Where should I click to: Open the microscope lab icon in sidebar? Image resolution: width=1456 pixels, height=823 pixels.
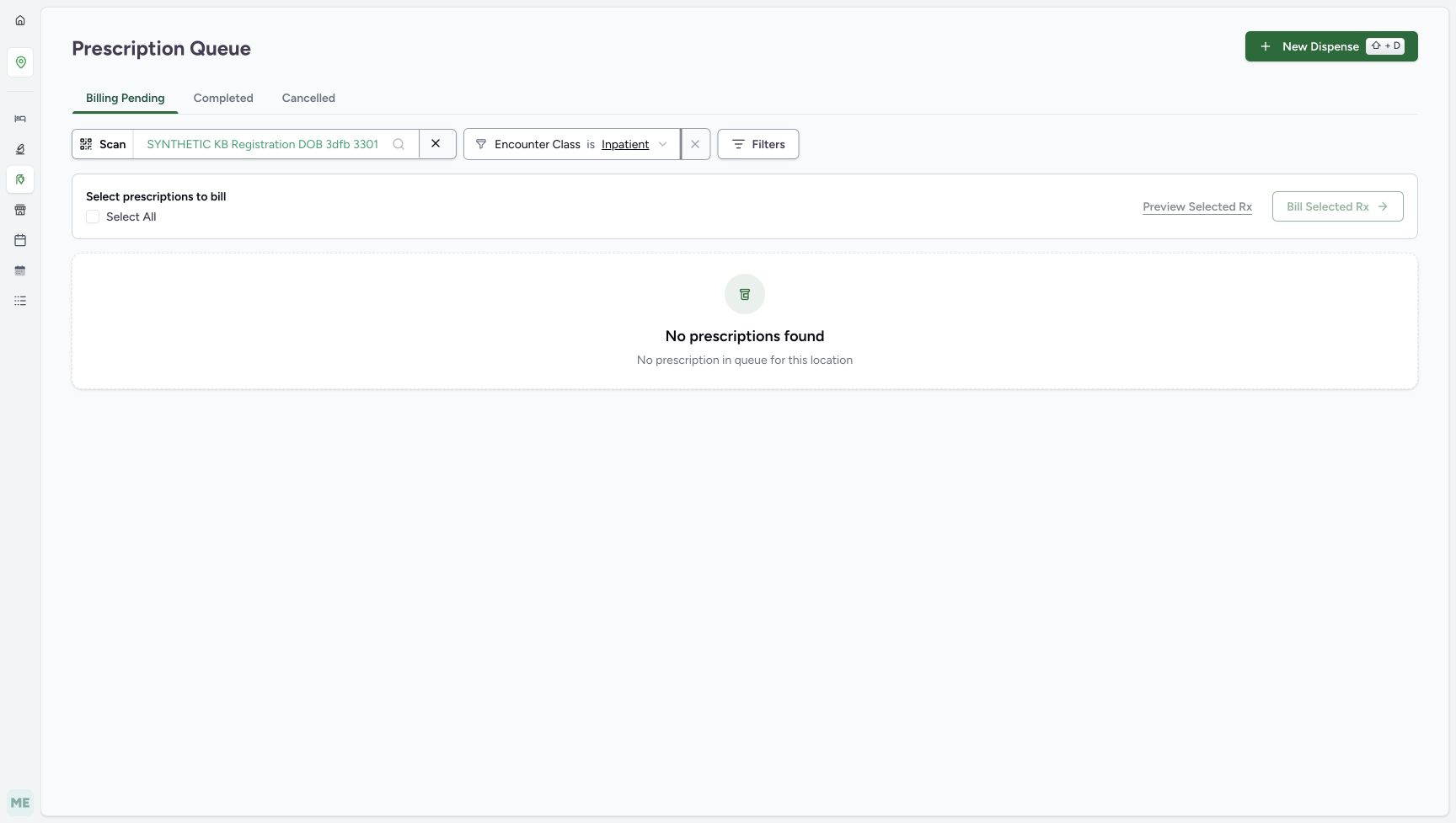20,149
